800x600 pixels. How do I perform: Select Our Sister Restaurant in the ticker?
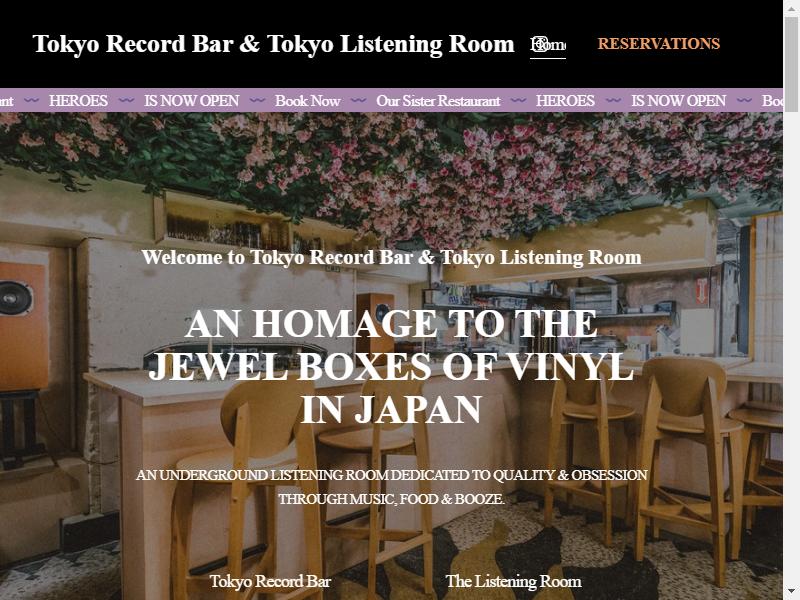click(x=438, y=101)
